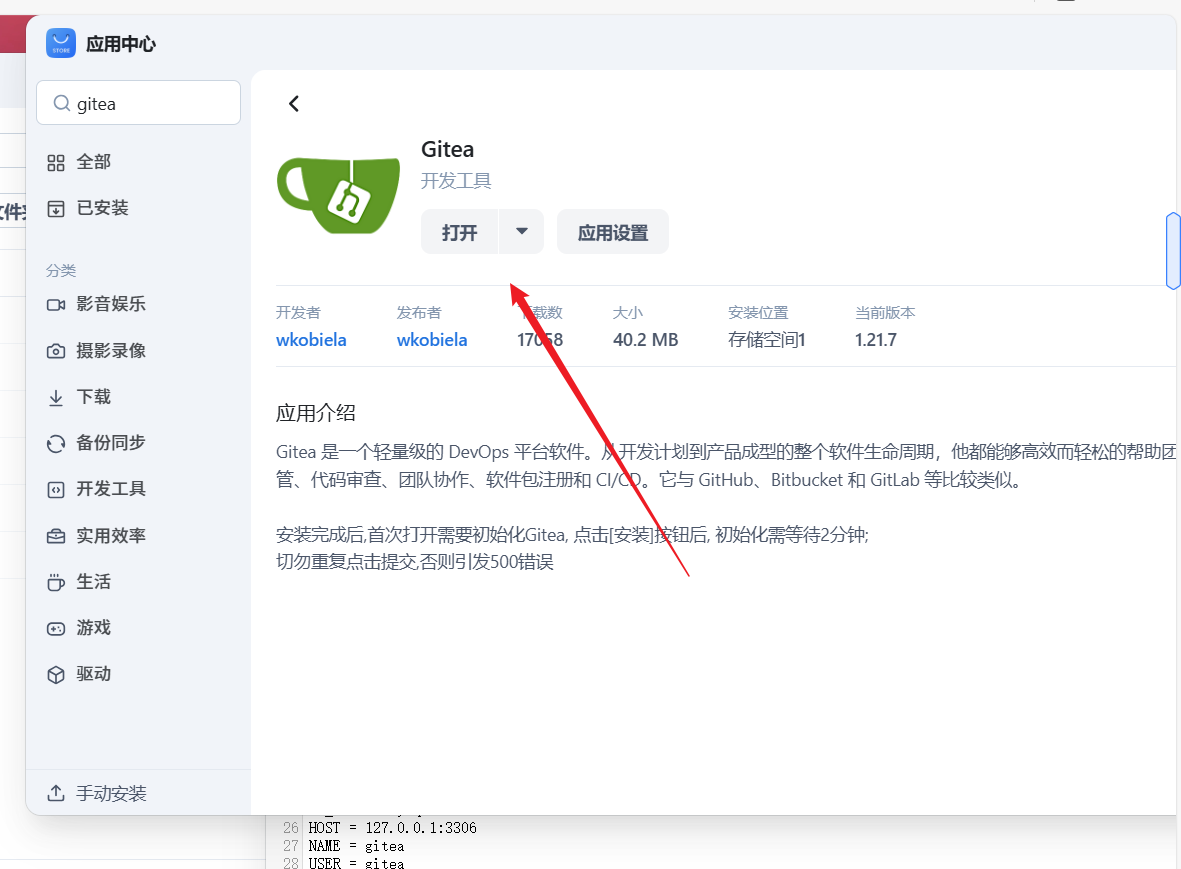
Task: Focus the gitea search field
Action: coord(139,102)
